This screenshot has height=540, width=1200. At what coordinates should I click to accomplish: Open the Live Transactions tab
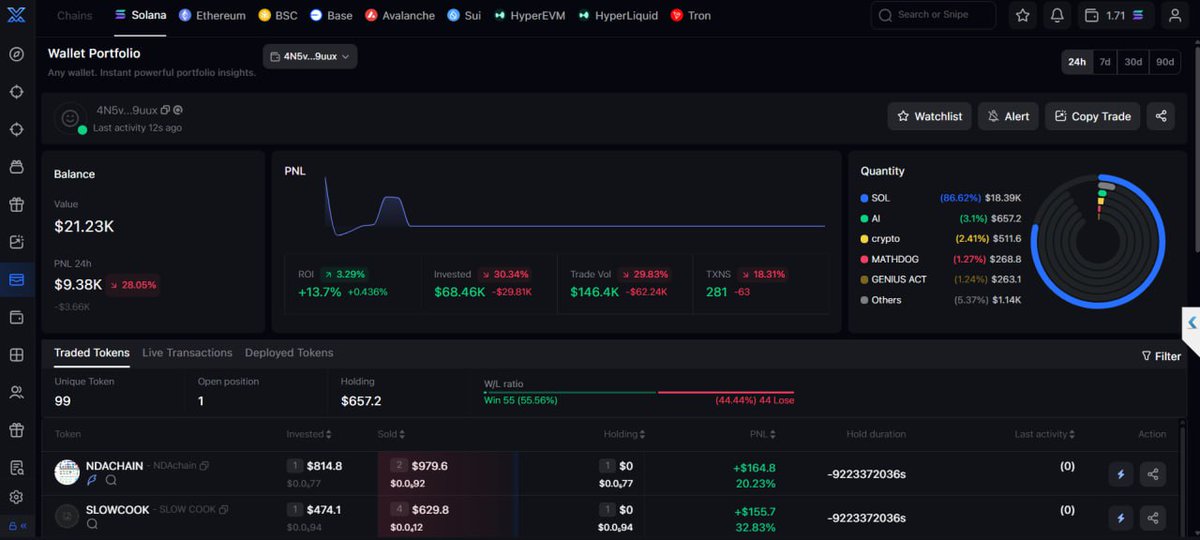(187, 353)
